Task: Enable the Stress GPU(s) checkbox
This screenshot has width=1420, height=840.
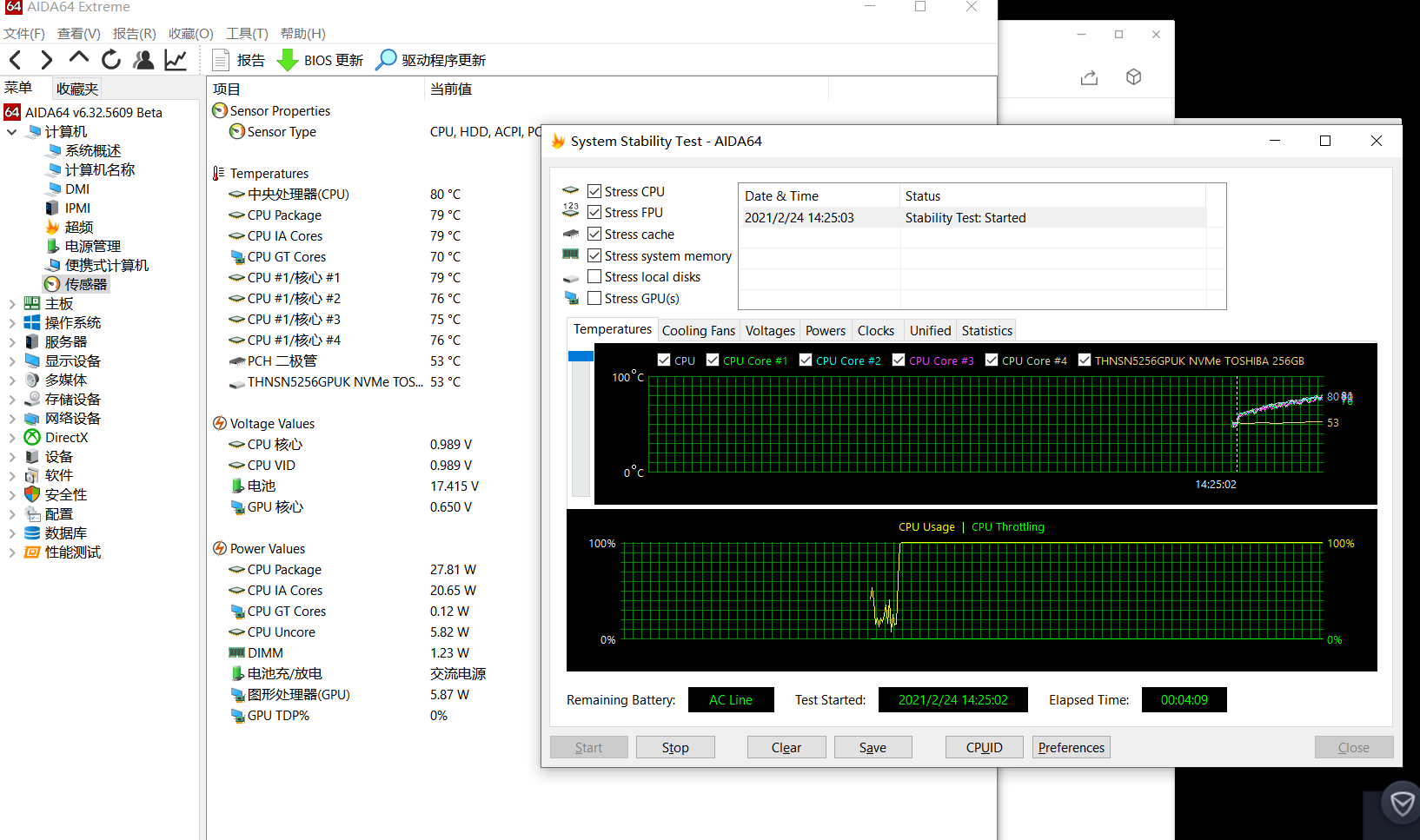Action: pos(594,298)
